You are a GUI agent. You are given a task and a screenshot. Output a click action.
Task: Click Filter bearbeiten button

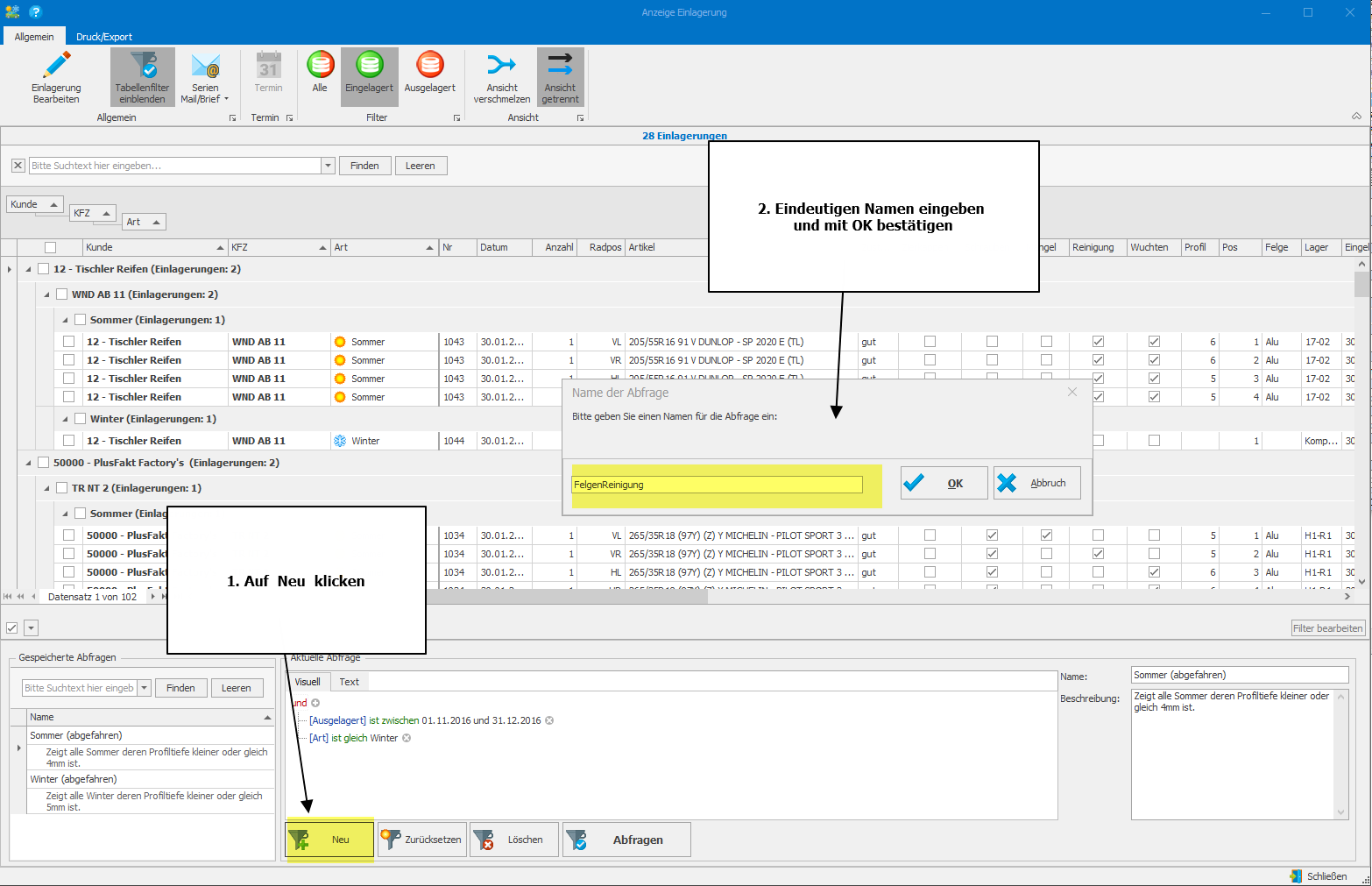pos(1328,627)
